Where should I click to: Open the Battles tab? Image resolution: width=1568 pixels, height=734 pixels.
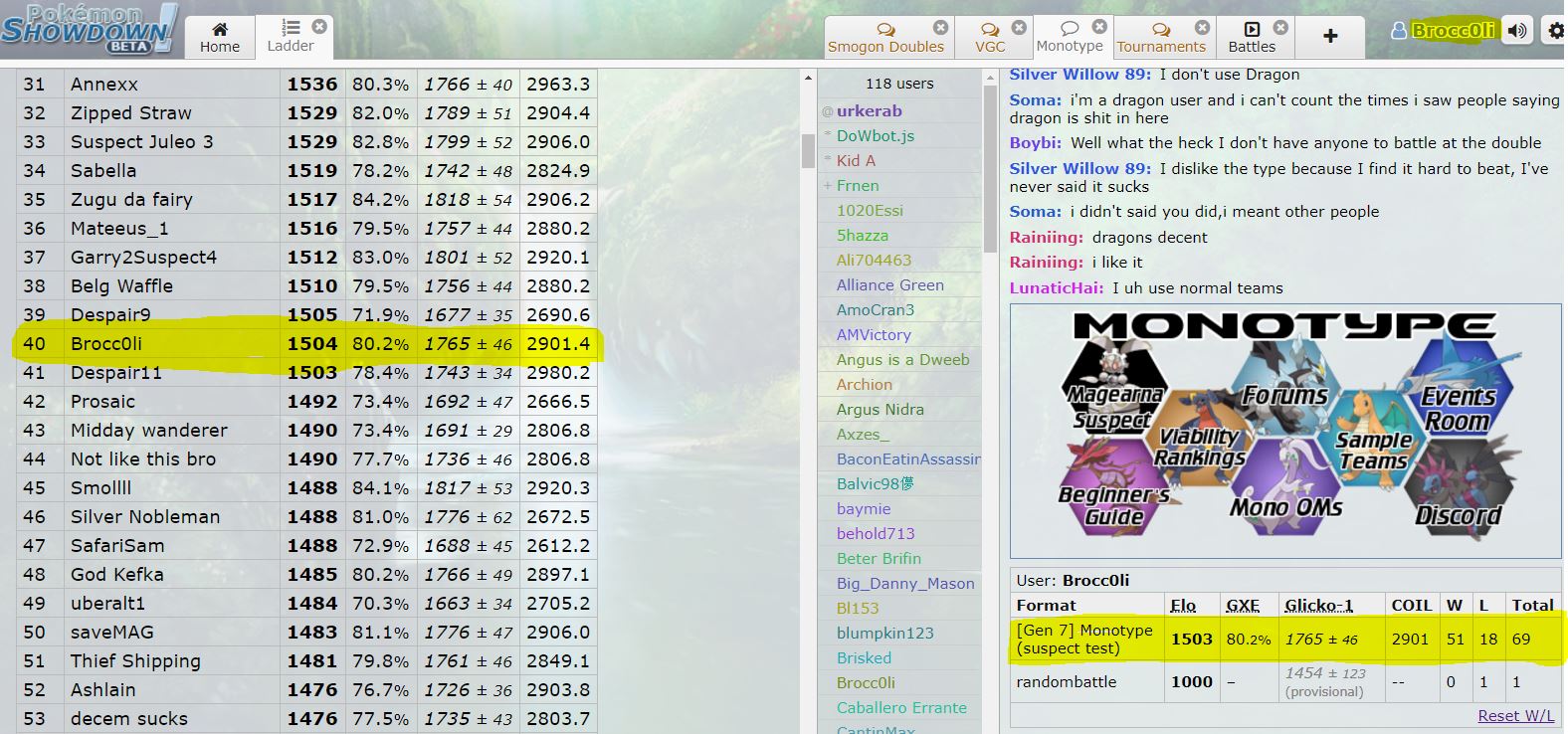(1252, 37)
